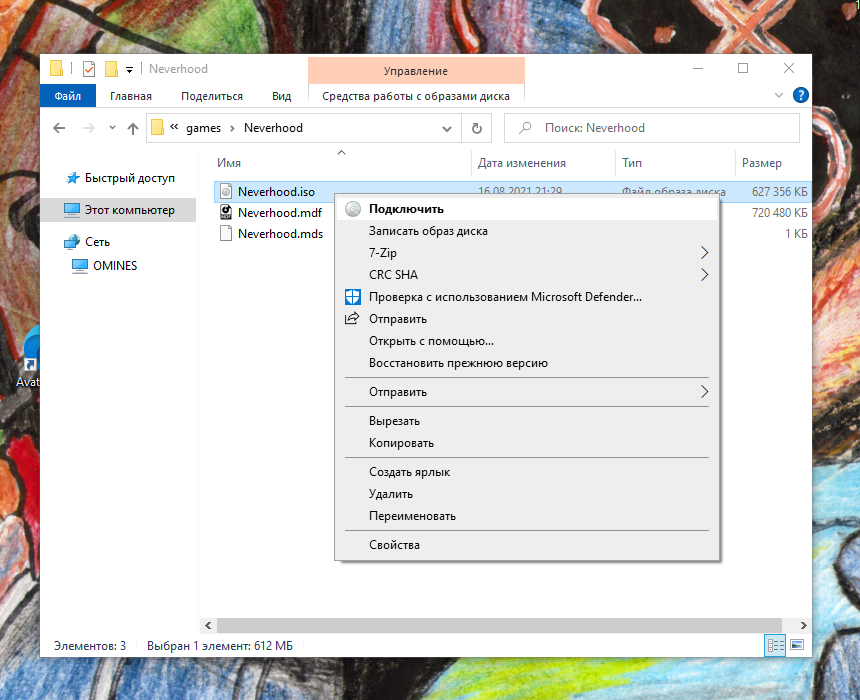Click the scrollbar left arrow

[x=208, y=625]
